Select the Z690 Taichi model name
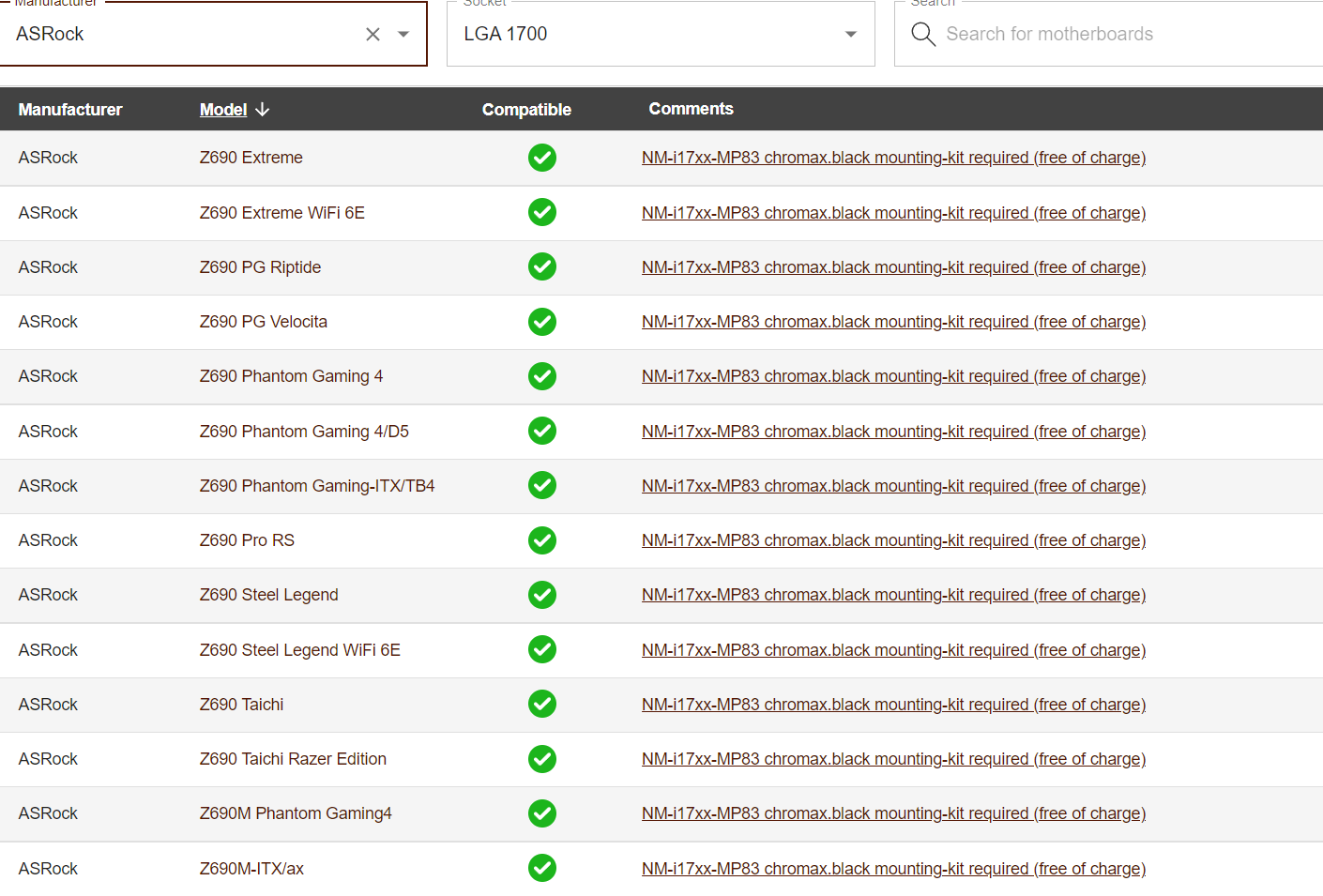The image size is (1323, 896). click(241, 705)
